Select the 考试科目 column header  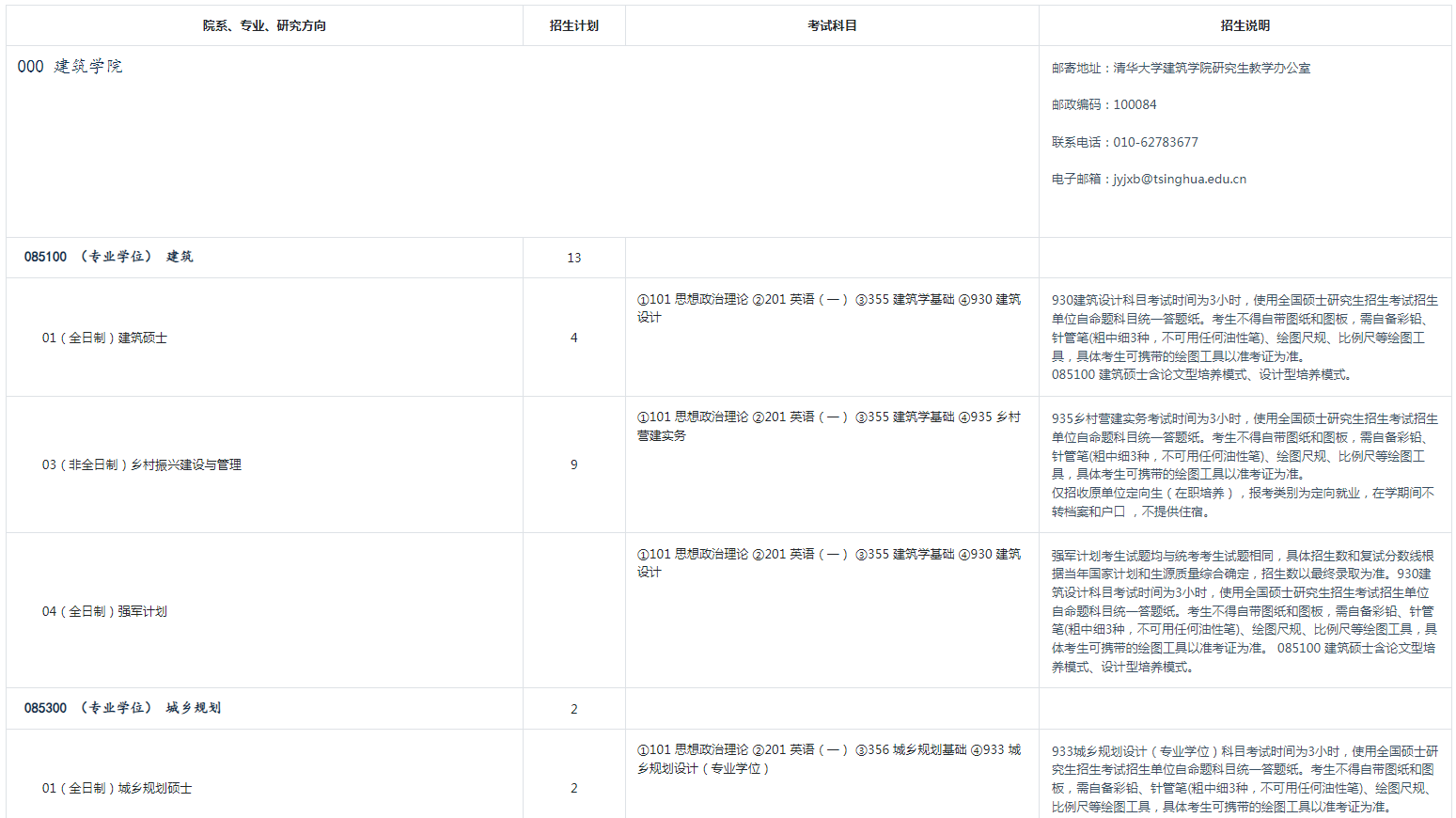832,26
